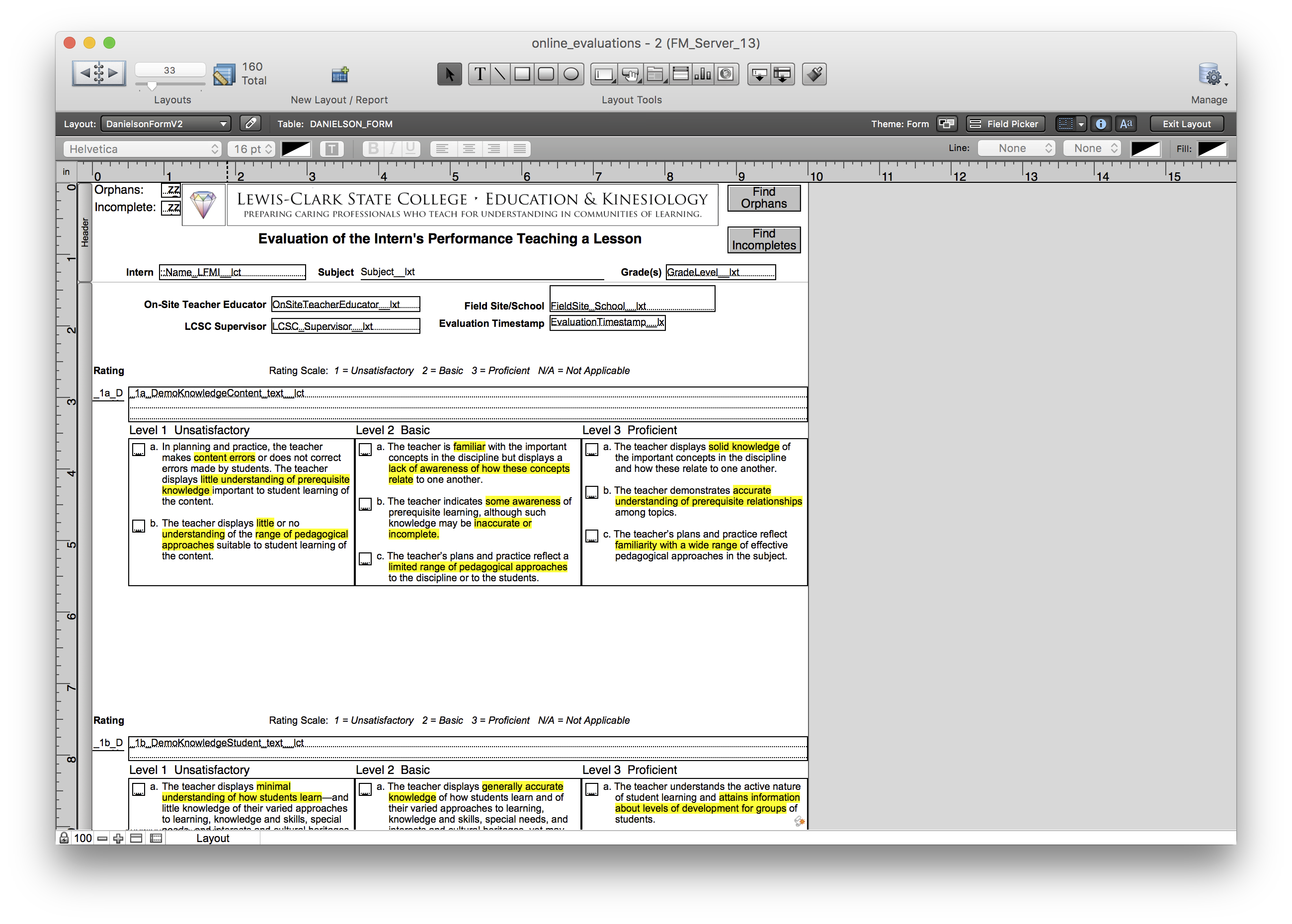1292x924 pixels.
Task: Check Level 1 item a content errors checkbox
Action: pos(138,450)
